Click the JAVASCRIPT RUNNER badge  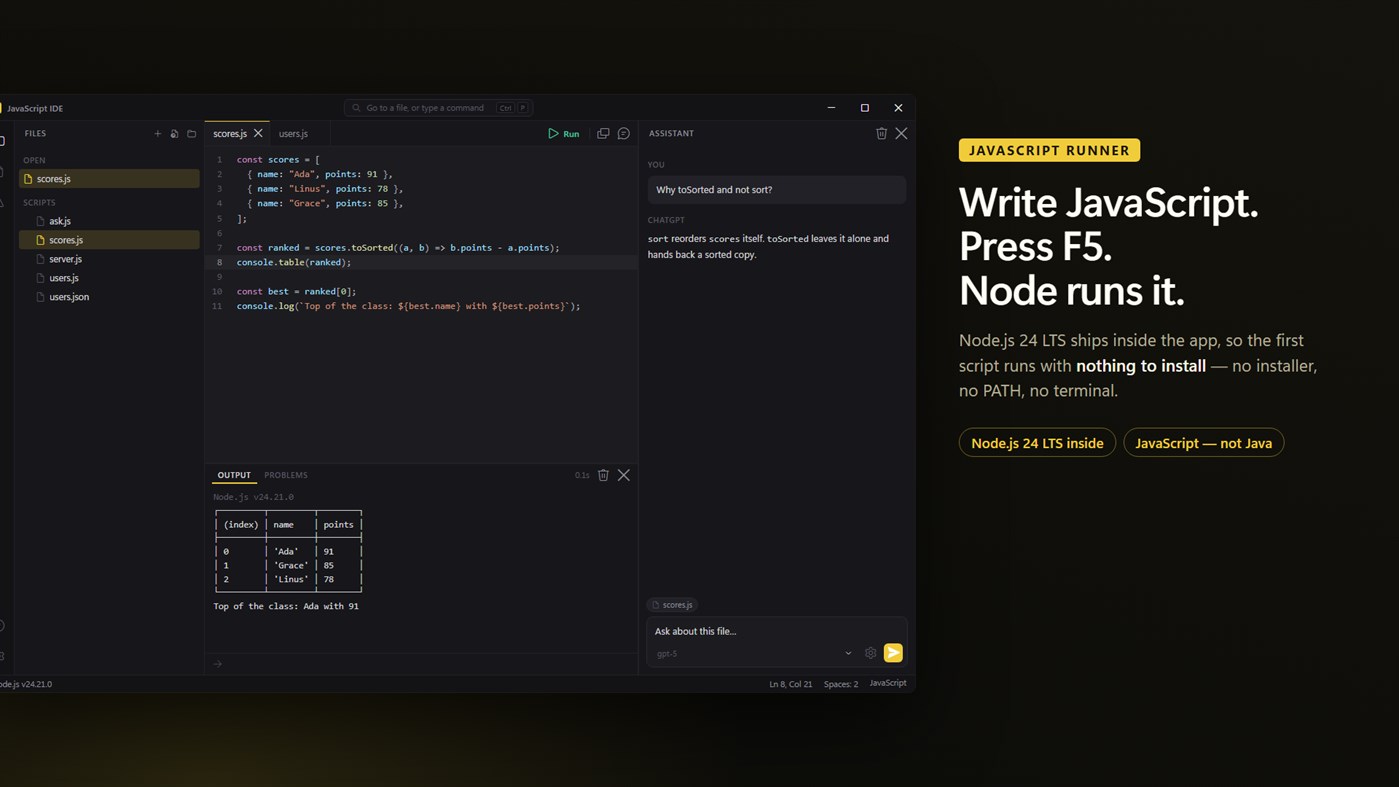pyautogui.click(x=1049, y=150)
